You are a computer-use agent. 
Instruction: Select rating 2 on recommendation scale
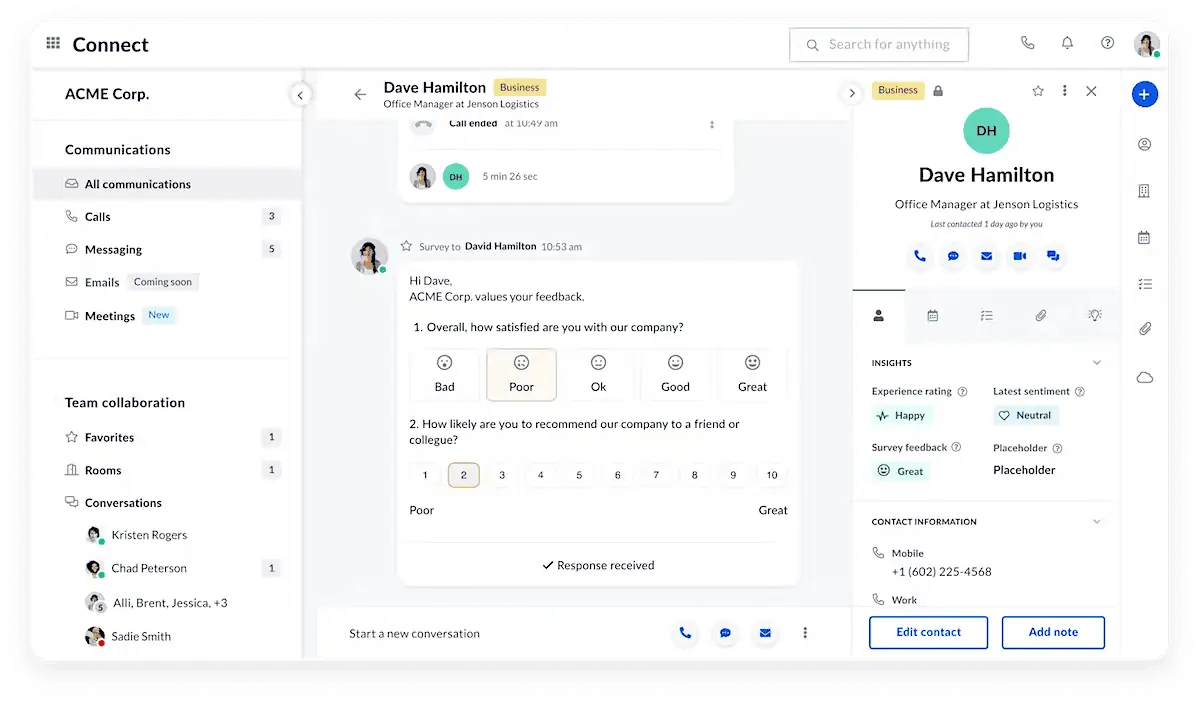(463, 475)
